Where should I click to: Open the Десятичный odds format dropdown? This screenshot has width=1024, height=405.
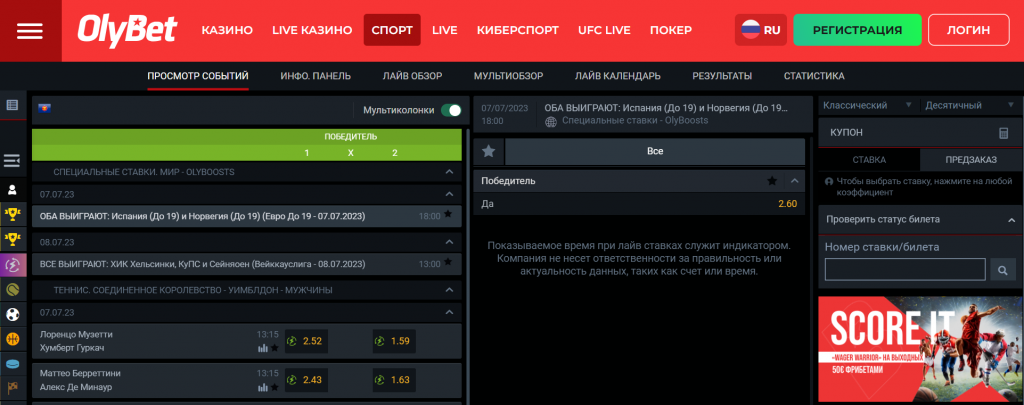point(968,105)
